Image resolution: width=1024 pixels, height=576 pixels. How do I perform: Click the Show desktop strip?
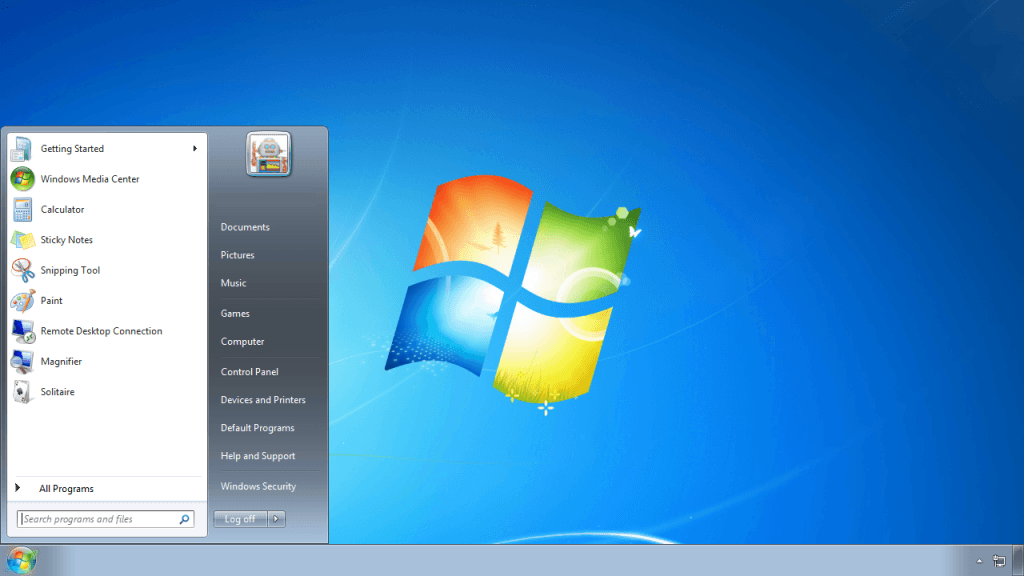[1018, 560]
